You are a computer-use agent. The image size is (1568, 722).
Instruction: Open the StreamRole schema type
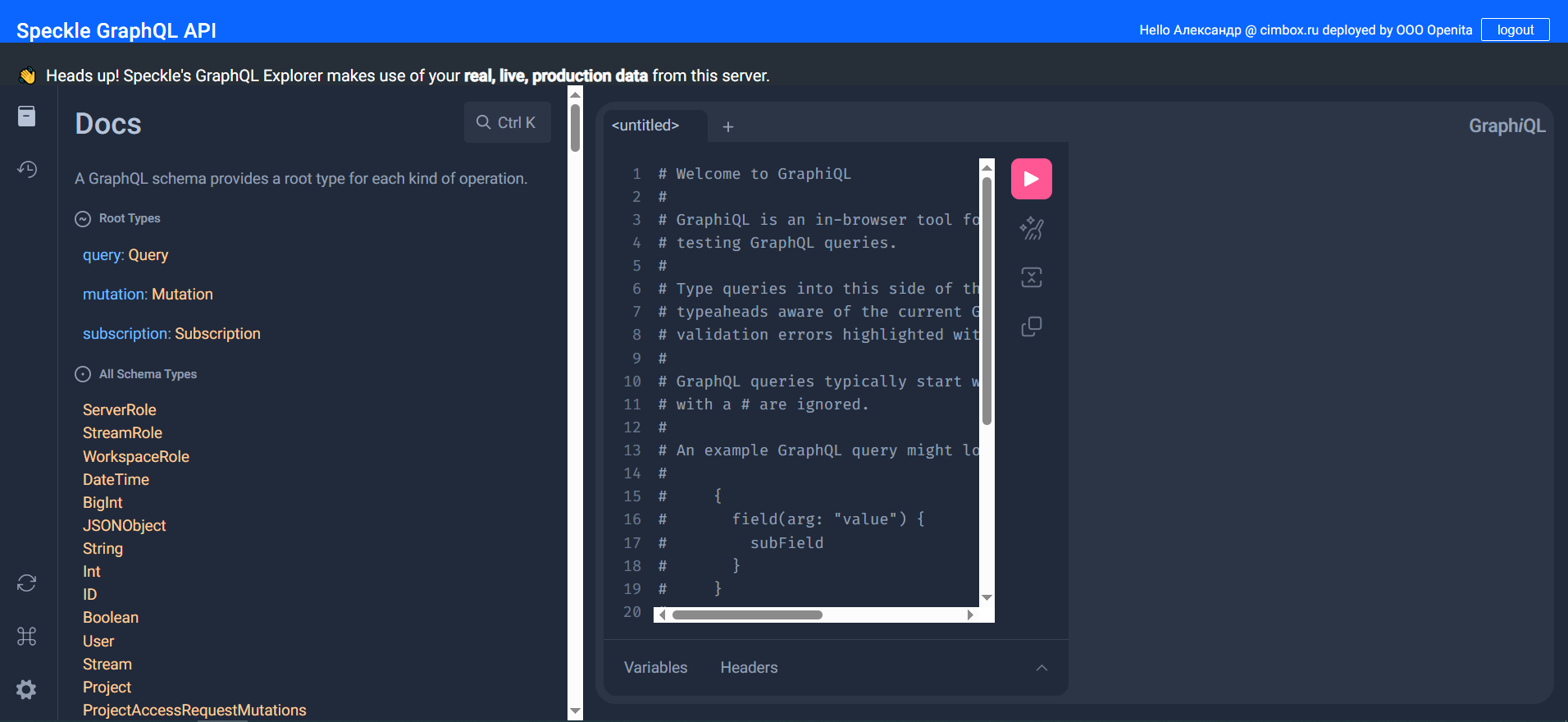(x=122, y=432)
